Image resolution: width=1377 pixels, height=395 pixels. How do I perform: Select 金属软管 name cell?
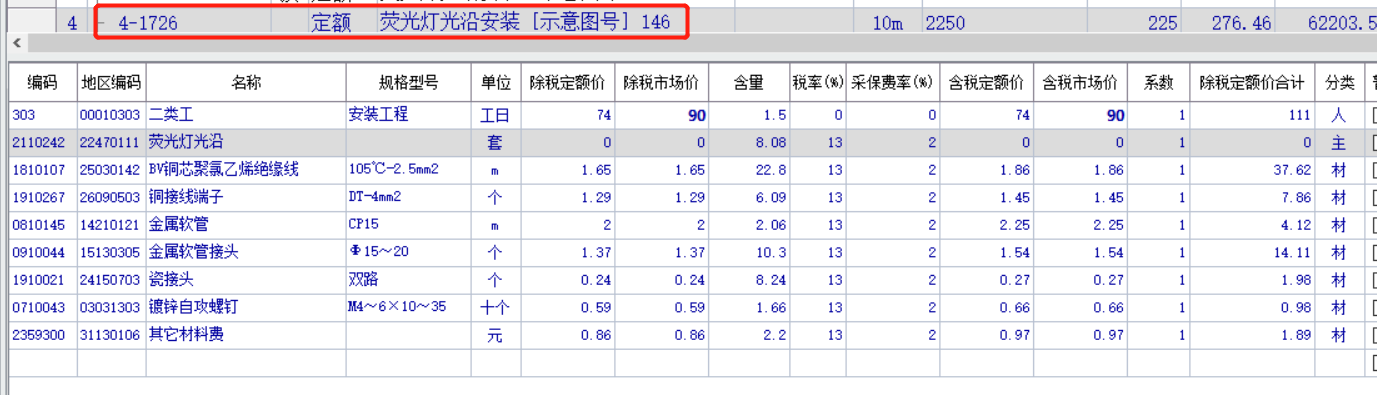pos(245,225)
